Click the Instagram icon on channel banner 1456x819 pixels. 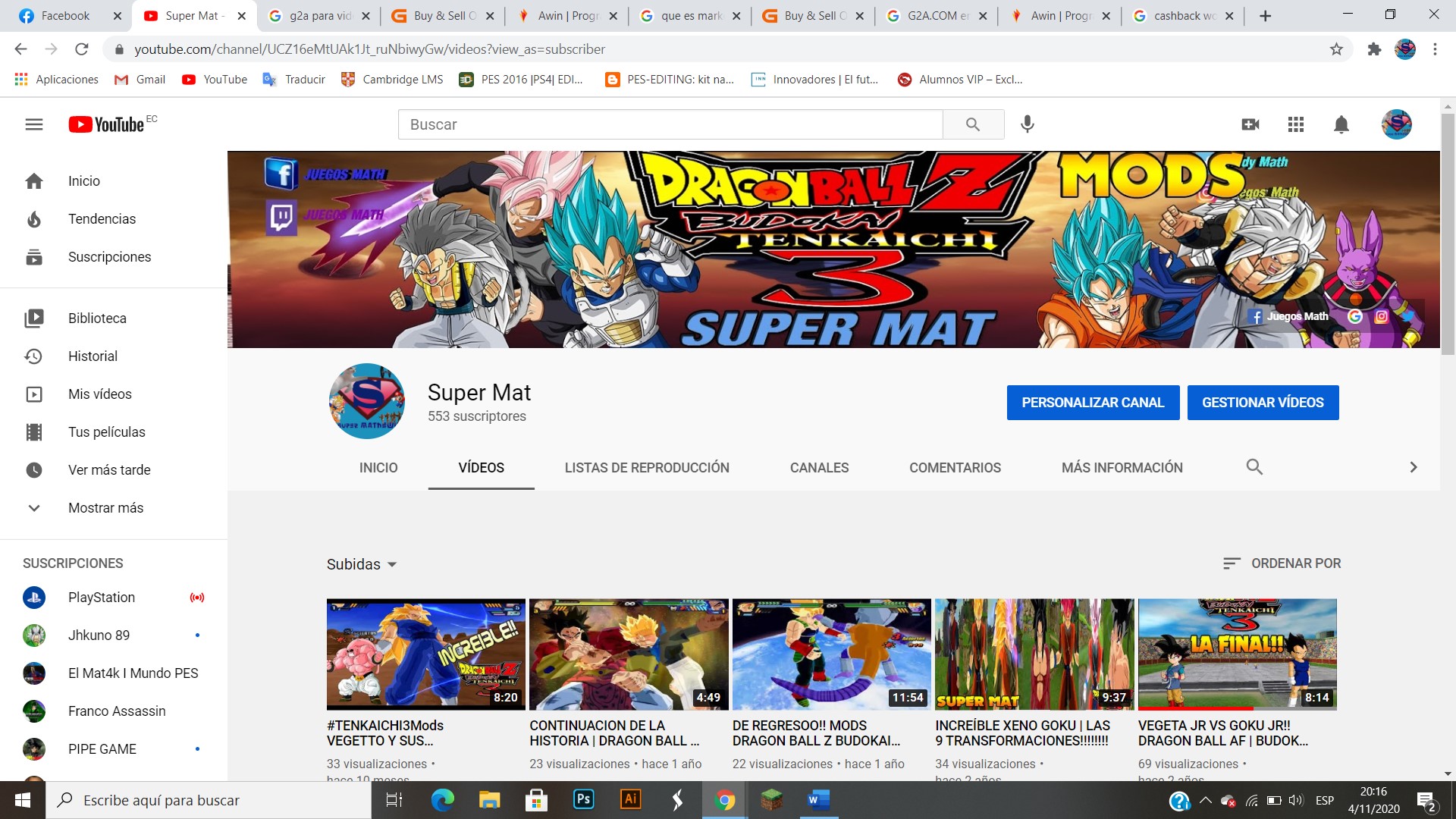[1381, 316]
